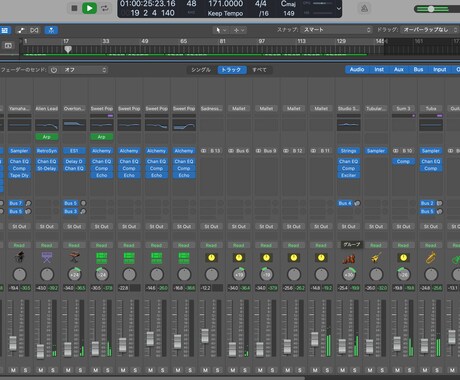Click the Yamaha piano track icon
460x380 pixels.
[x=19, y=258]
